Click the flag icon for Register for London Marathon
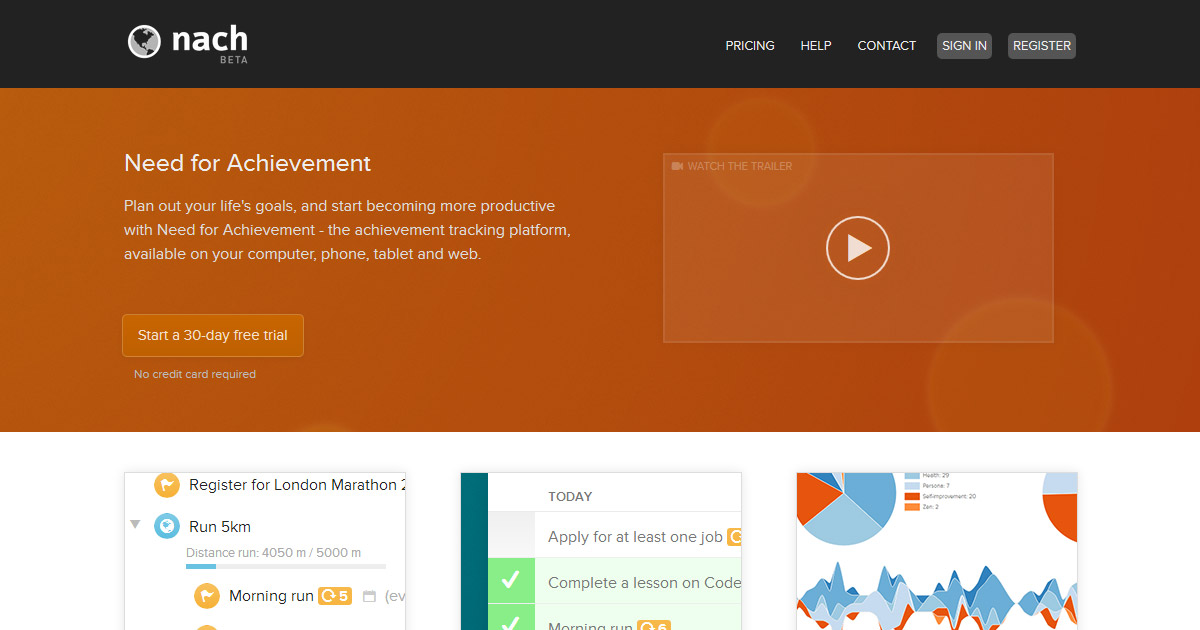 tap(166, 485)
